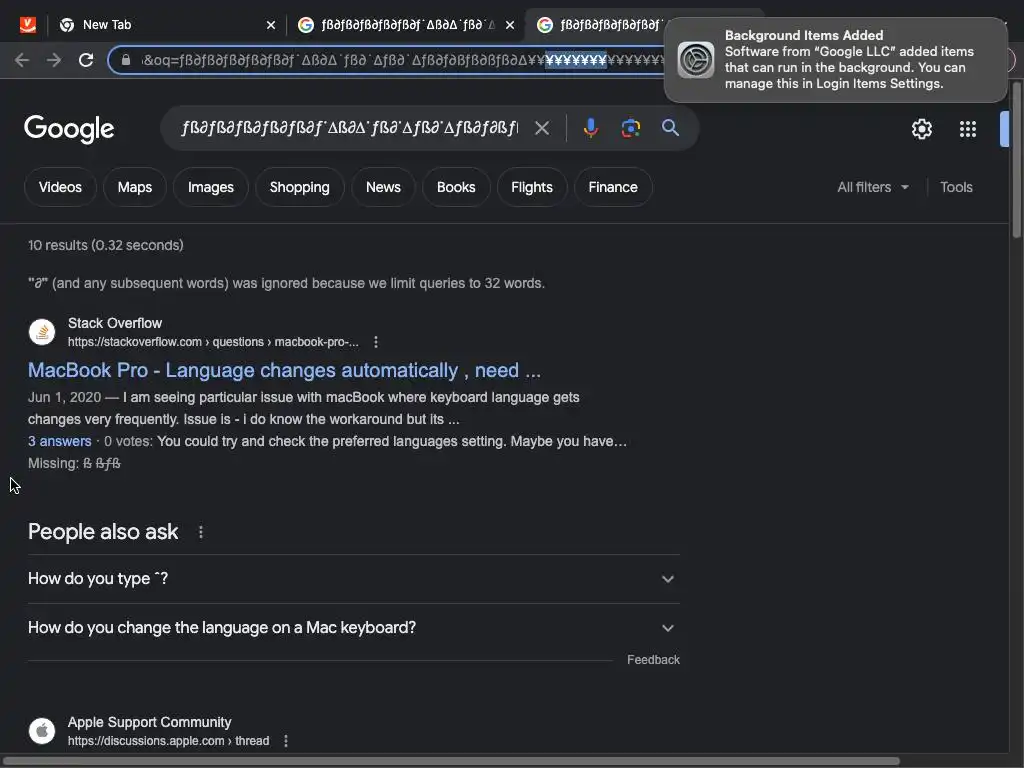Filter results by Shopping

pos(299,187)
